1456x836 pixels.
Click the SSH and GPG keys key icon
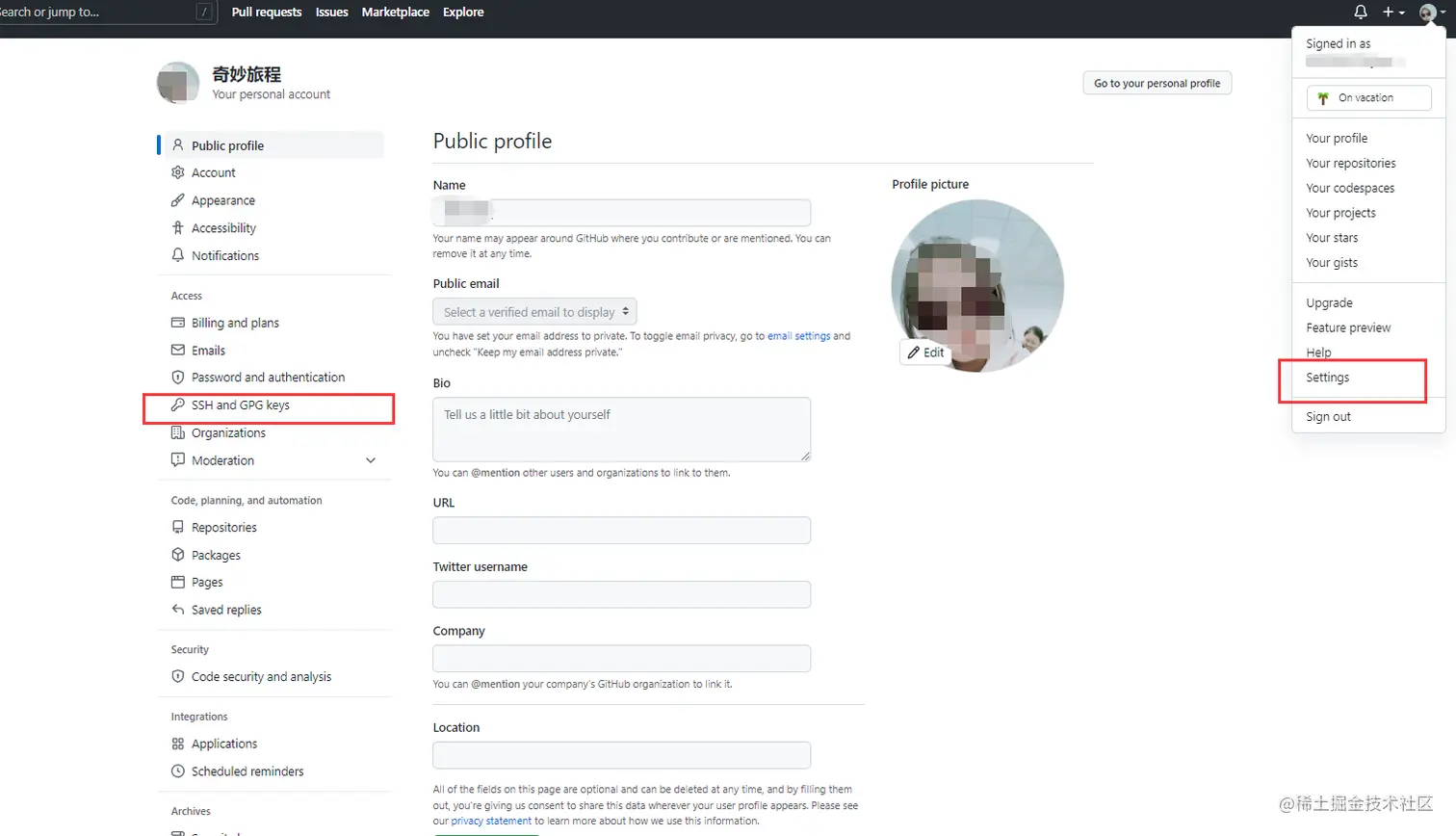pos(177,405)
